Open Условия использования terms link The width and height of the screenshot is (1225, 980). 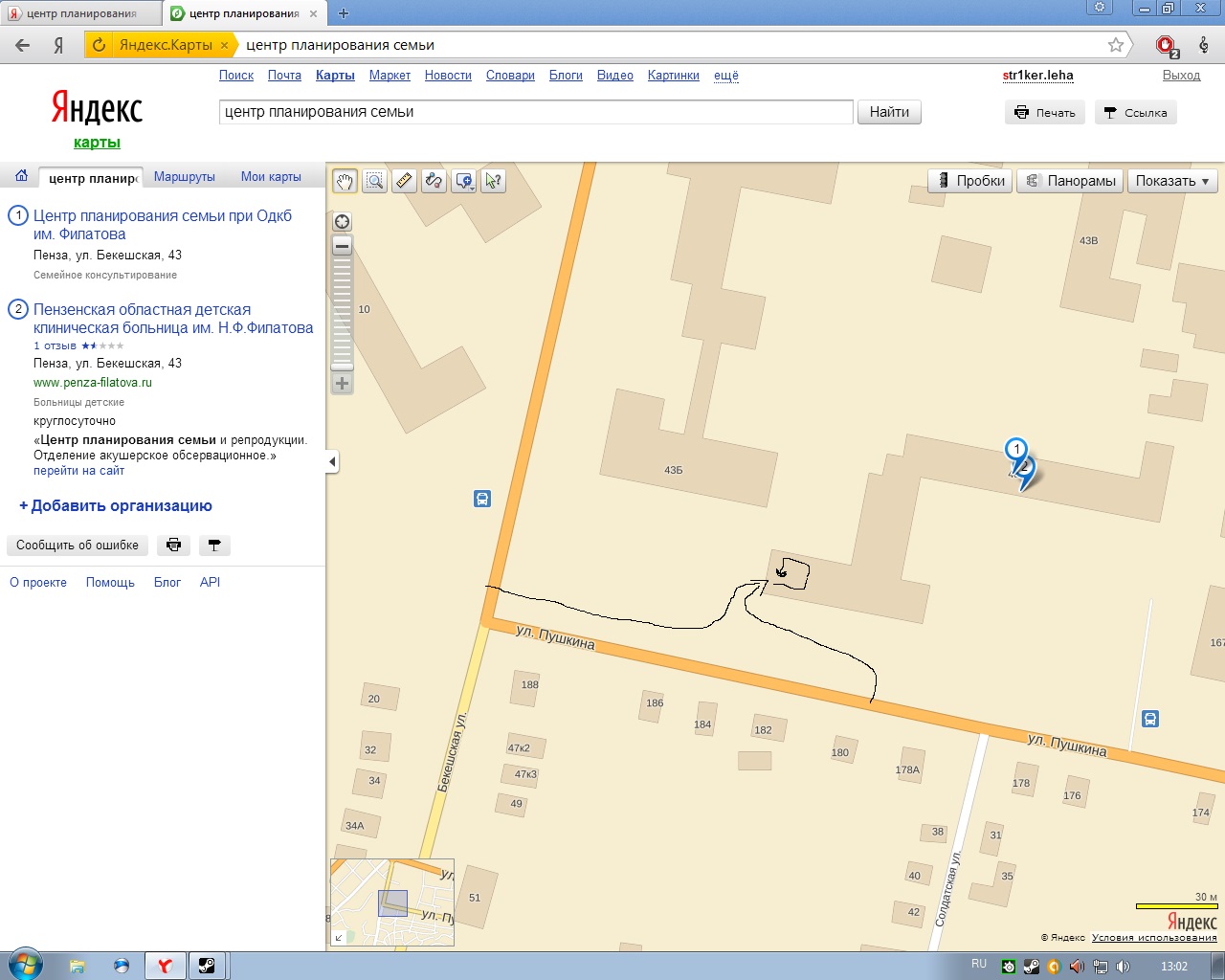(x=1154, y=938)
